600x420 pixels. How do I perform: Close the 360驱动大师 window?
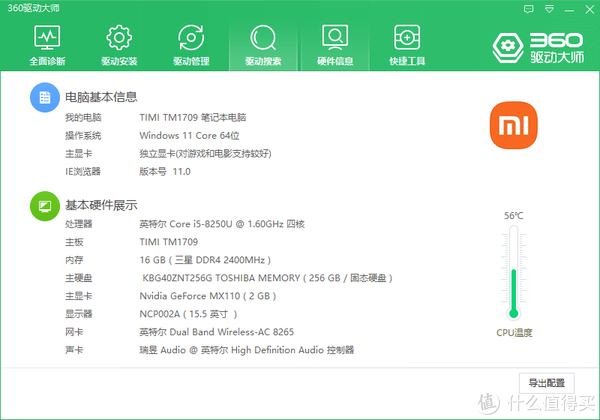click(x=590, y=10)
